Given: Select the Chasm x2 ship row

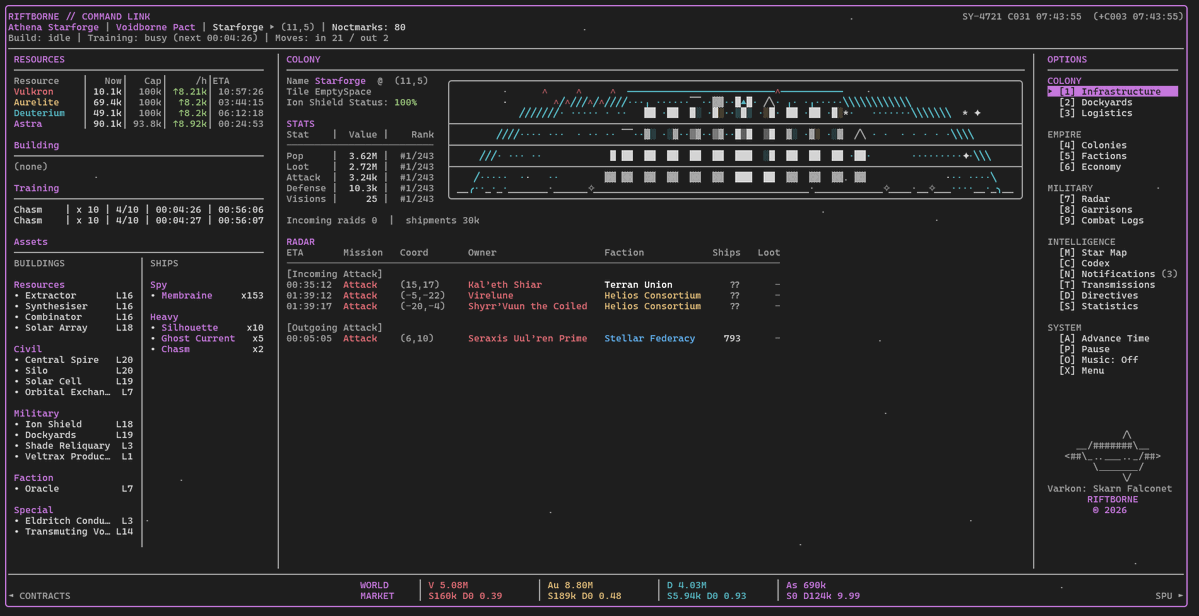Looking at the screenshot, I should [x=207, y=349].
